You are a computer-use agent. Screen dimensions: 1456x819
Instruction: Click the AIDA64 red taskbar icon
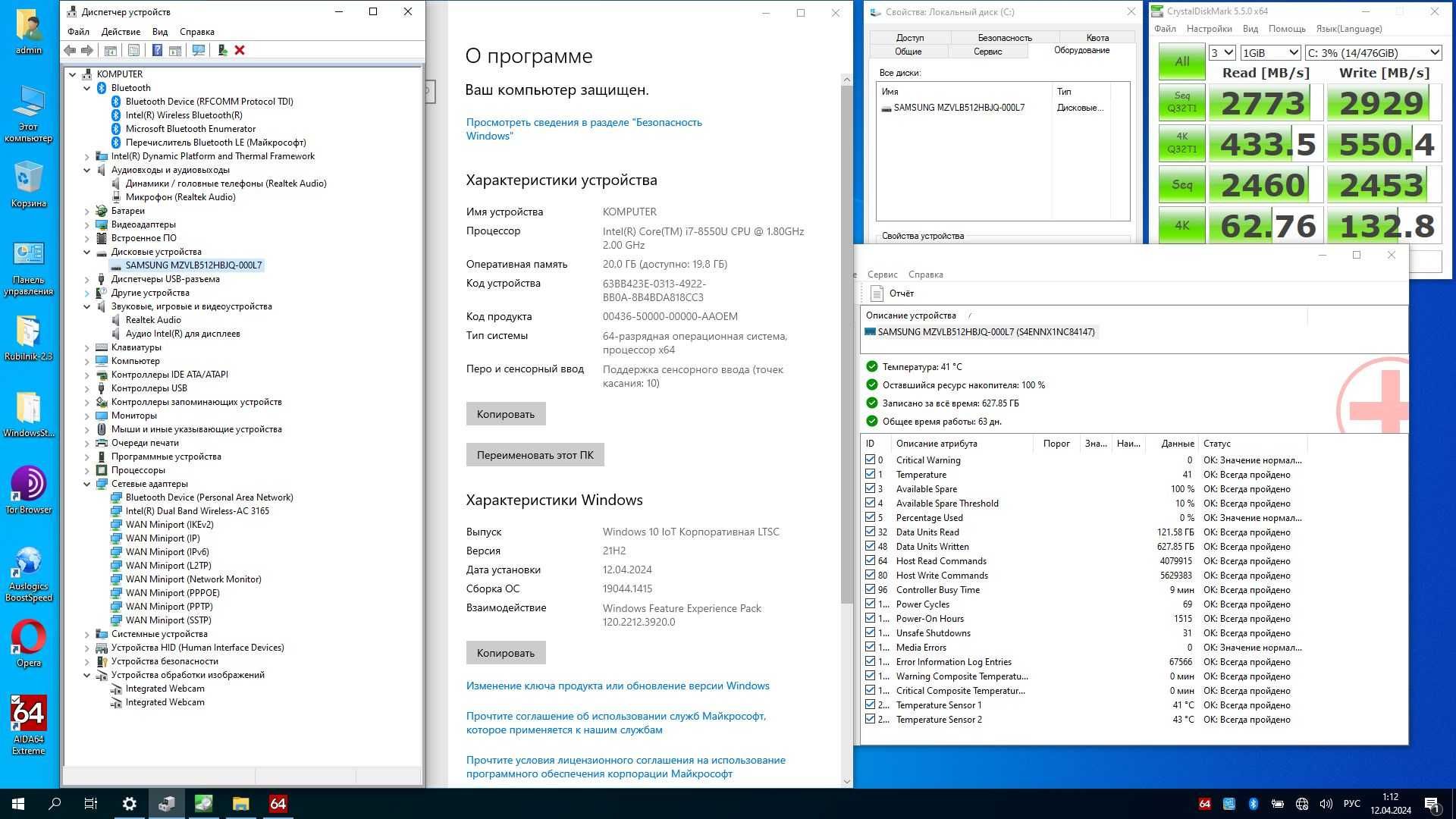pos(278,804)
